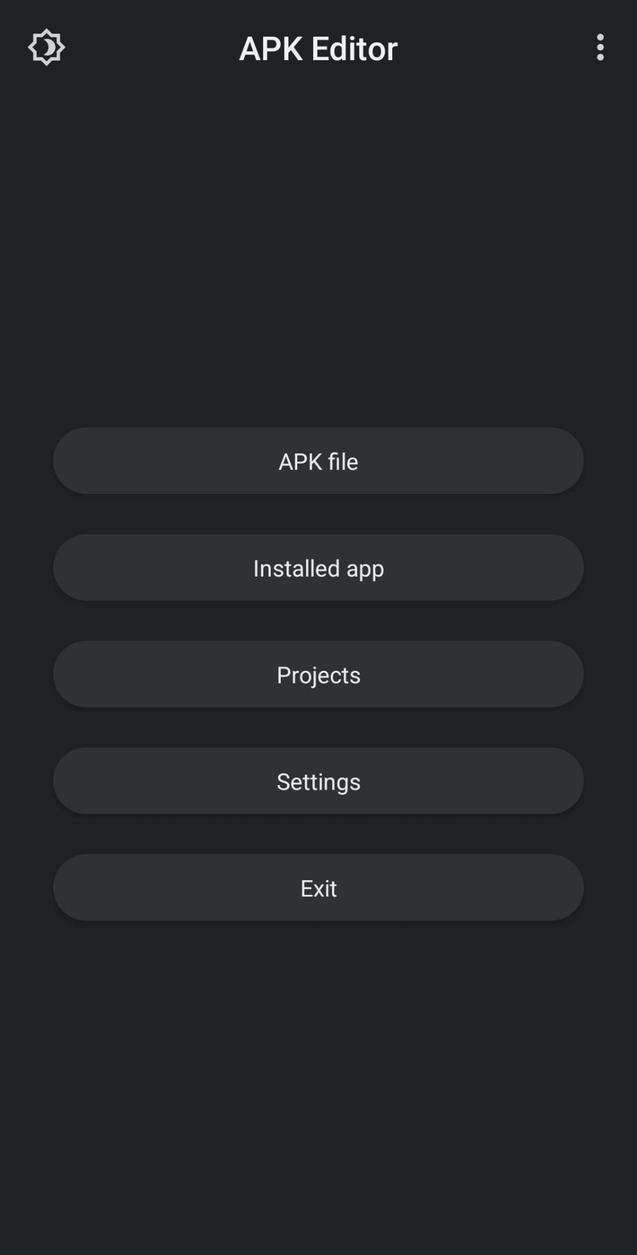Viewport: 637px width, 1255px height.
Task: Choose Projects from the main menu
Action: tap(318, 674)
